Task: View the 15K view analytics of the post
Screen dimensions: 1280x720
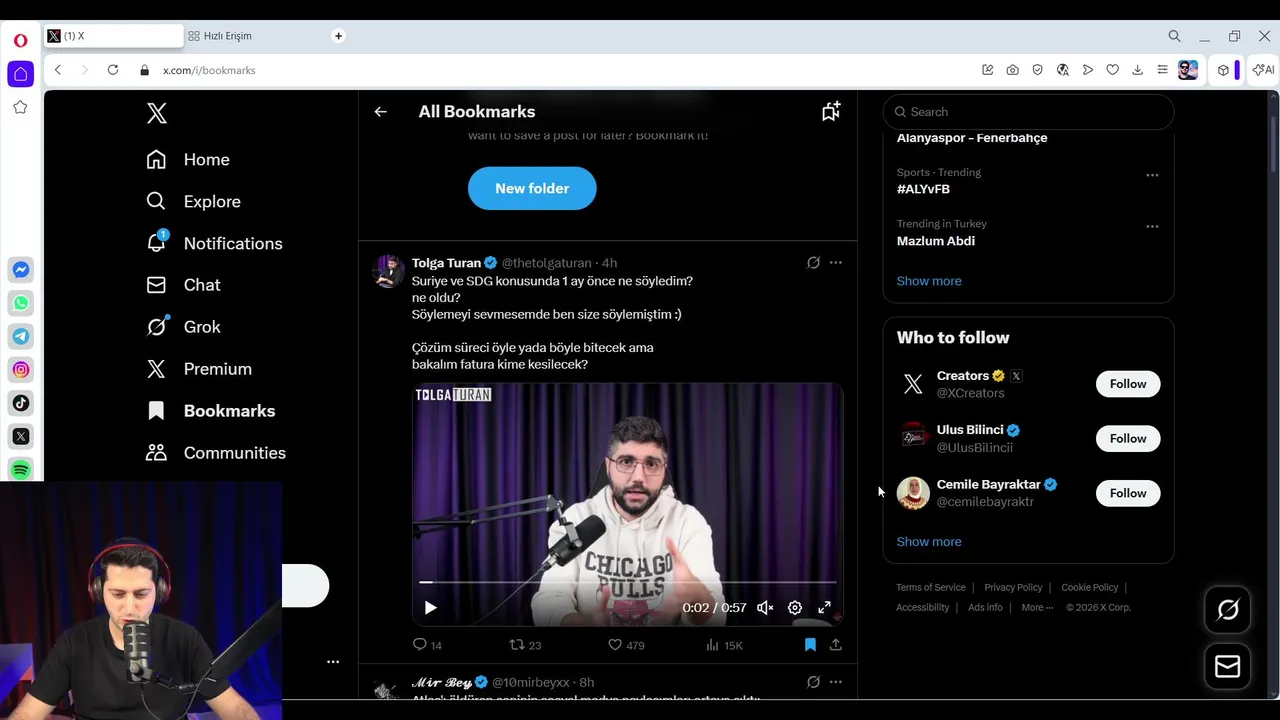Action: (x=724, y=645)
